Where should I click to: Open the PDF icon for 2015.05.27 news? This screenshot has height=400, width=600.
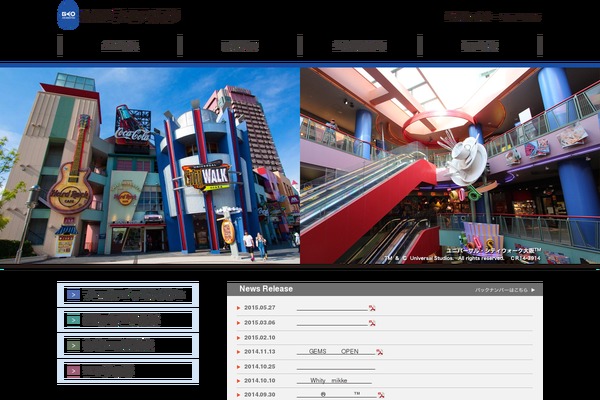pos(372,308)
